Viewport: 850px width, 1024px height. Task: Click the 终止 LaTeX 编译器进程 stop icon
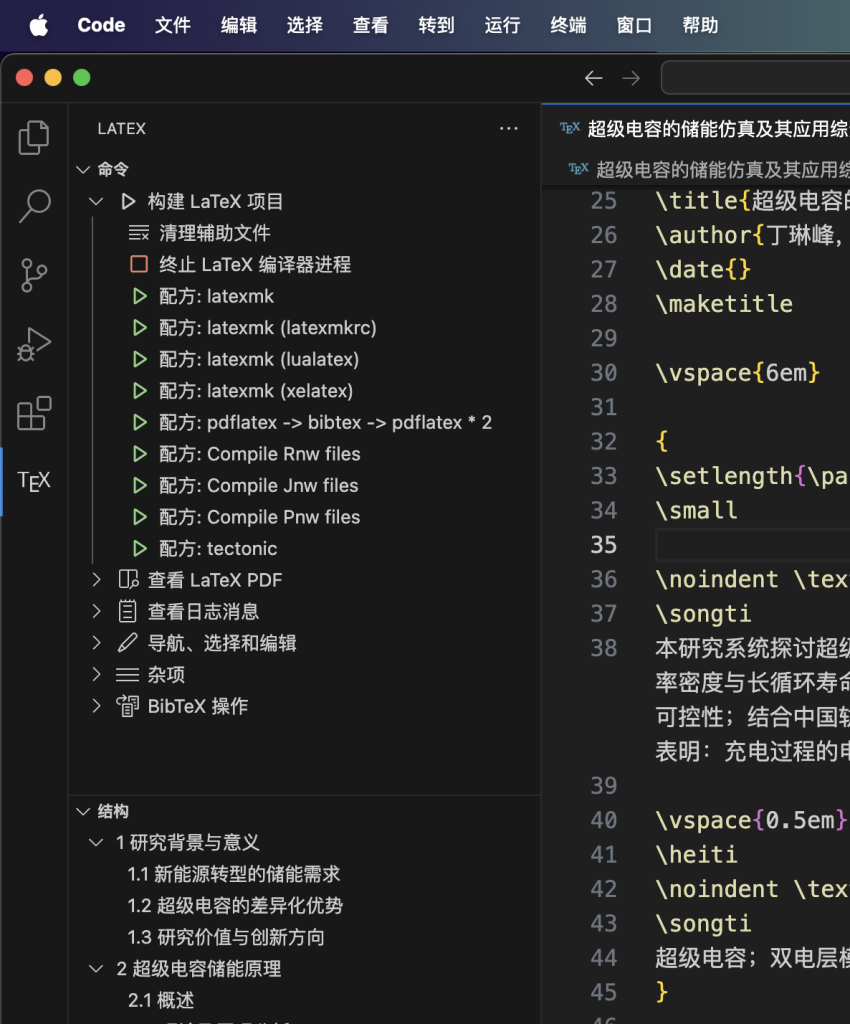[139, 264]
